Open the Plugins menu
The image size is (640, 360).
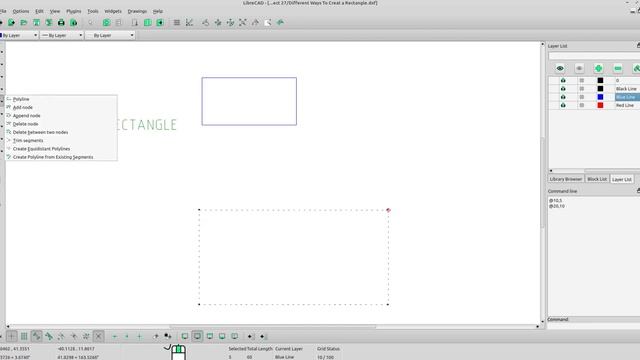coord(73,11)
